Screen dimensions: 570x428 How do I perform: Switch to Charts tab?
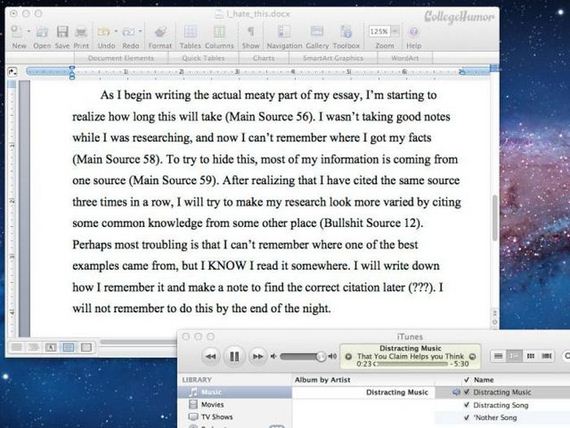[264, 58]
